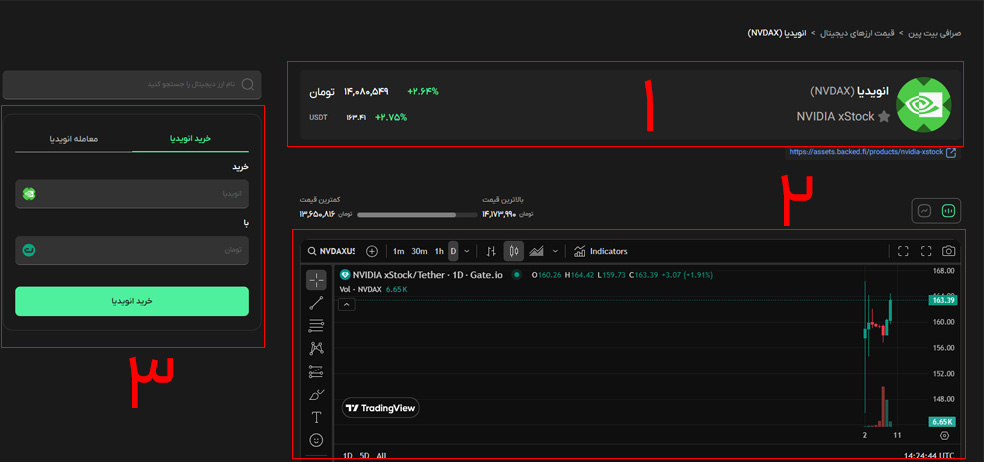Expand the timeframe interval dropdown arrow
Screen dimensions: 984x462
[x=466, y=251]
